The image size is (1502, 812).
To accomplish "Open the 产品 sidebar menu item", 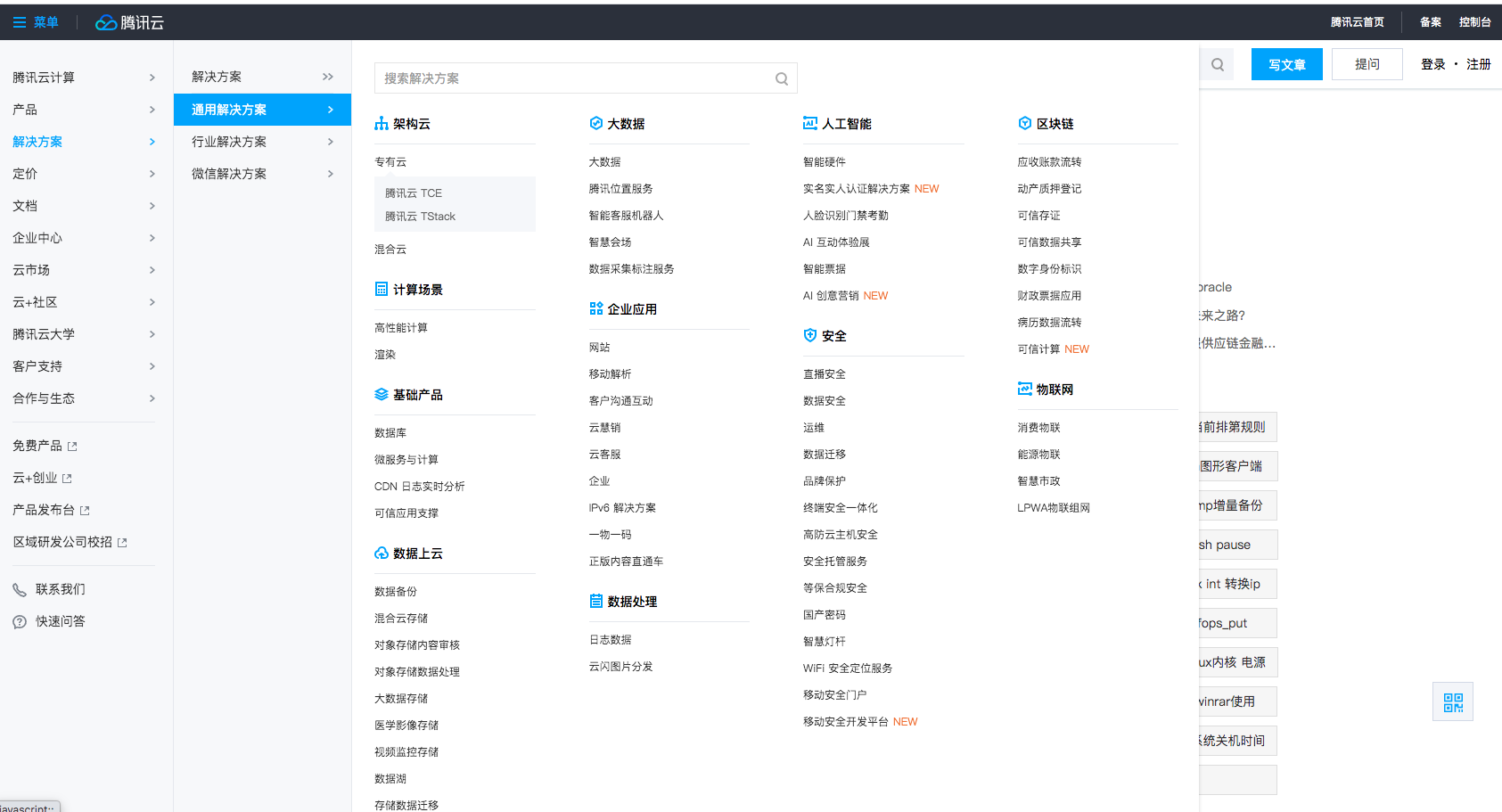I will (x=25, y=110).
